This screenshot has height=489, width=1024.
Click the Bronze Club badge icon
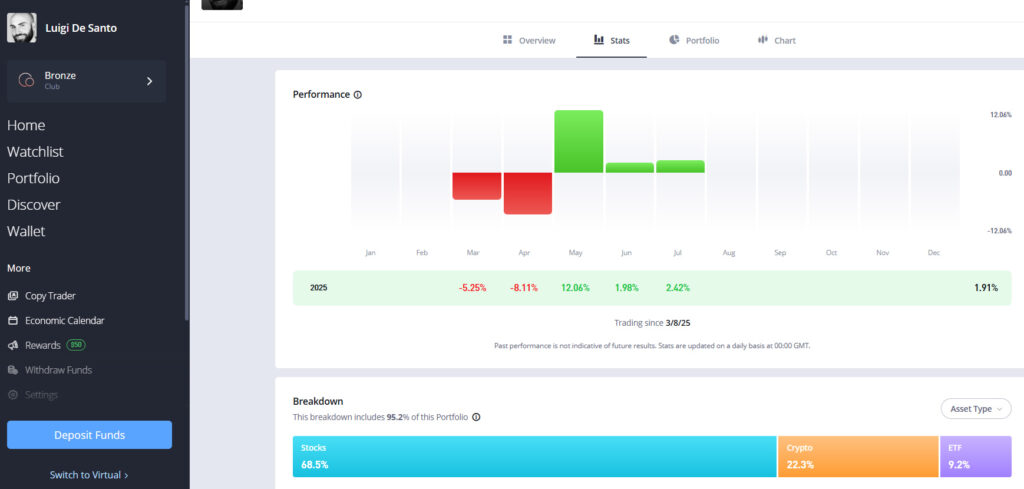(27, 81)
